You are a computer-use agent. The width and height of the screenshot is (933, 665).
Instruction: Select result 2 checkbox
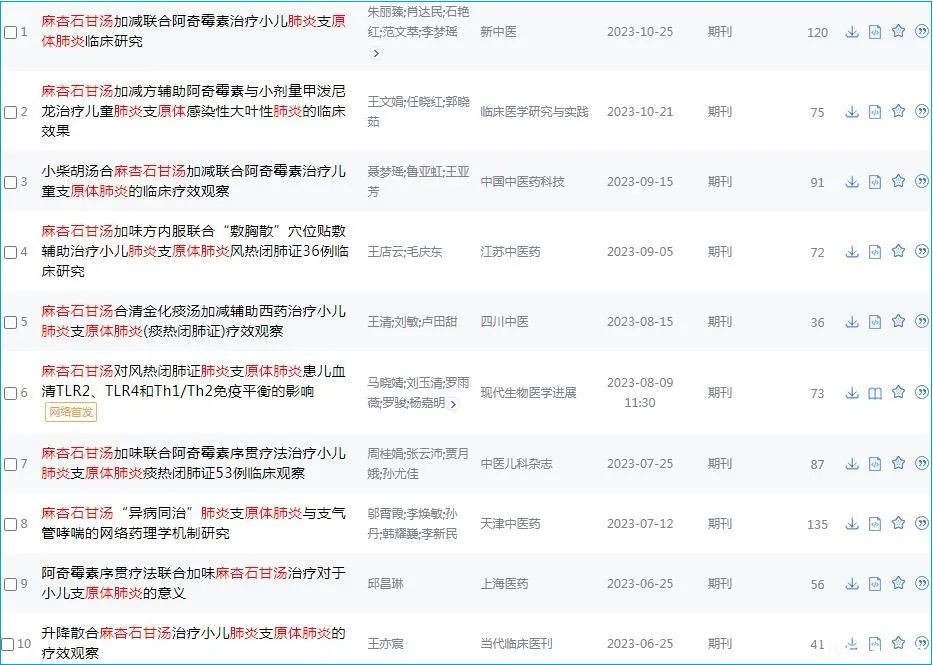click(x=11, y=112)
